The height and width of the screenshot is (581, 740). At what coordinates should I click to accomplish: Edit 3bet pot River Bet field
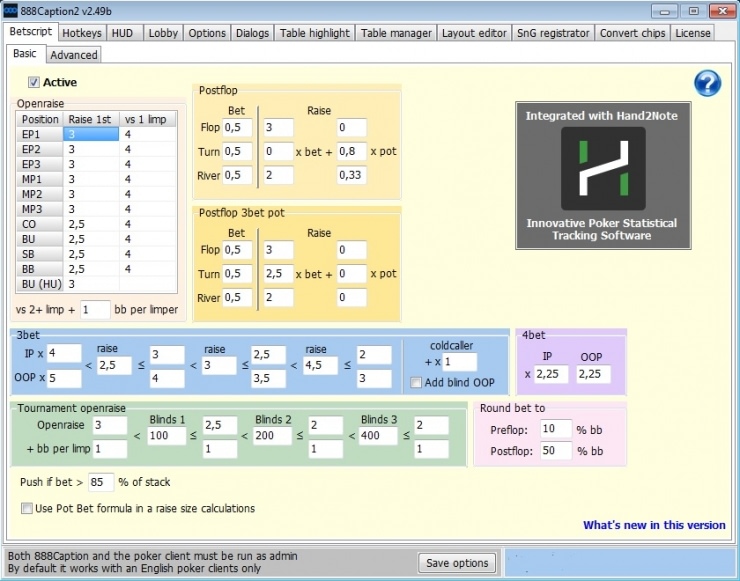click(237, 297)
